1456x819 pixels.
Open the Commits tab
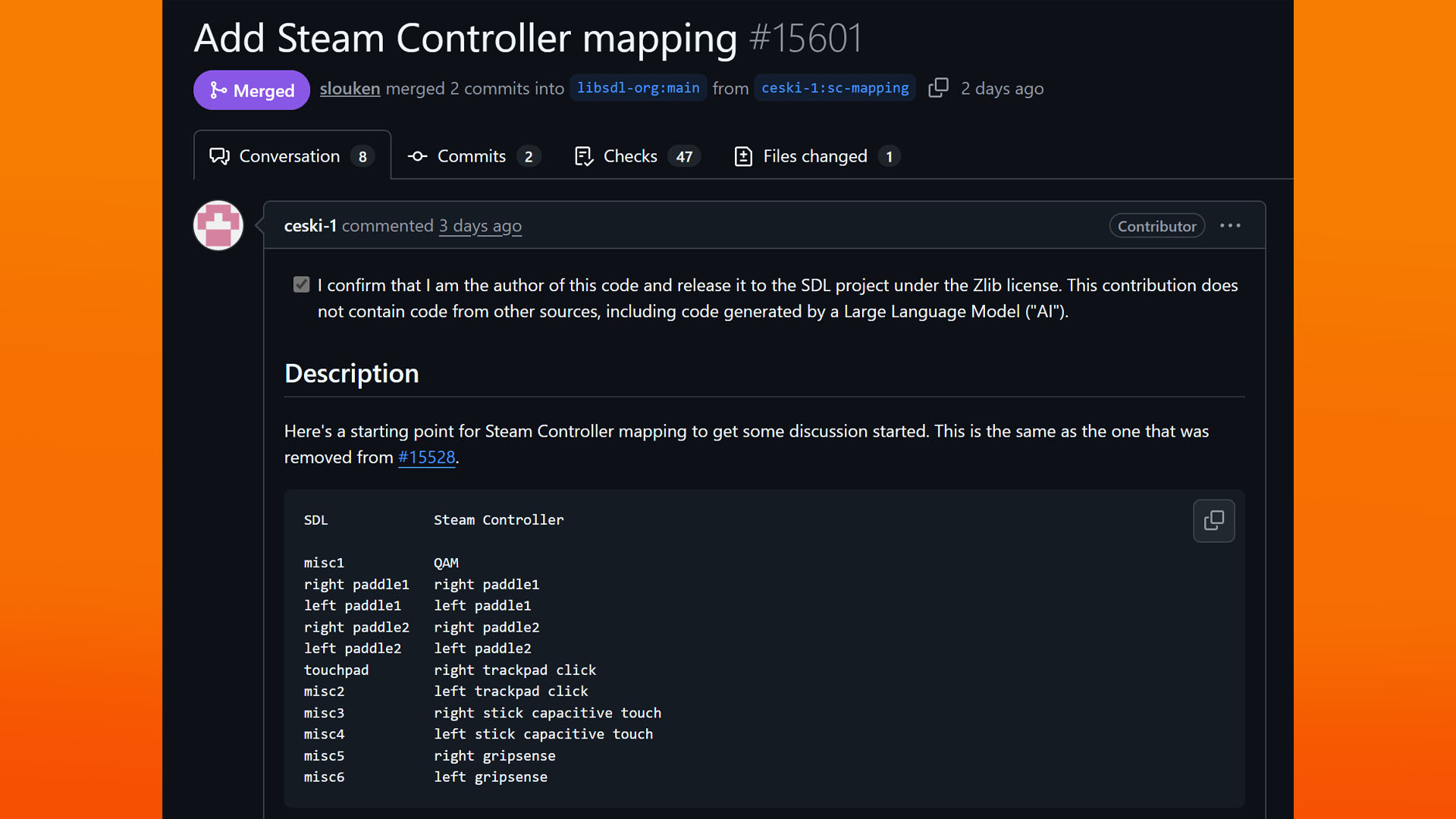click(473, 156)
